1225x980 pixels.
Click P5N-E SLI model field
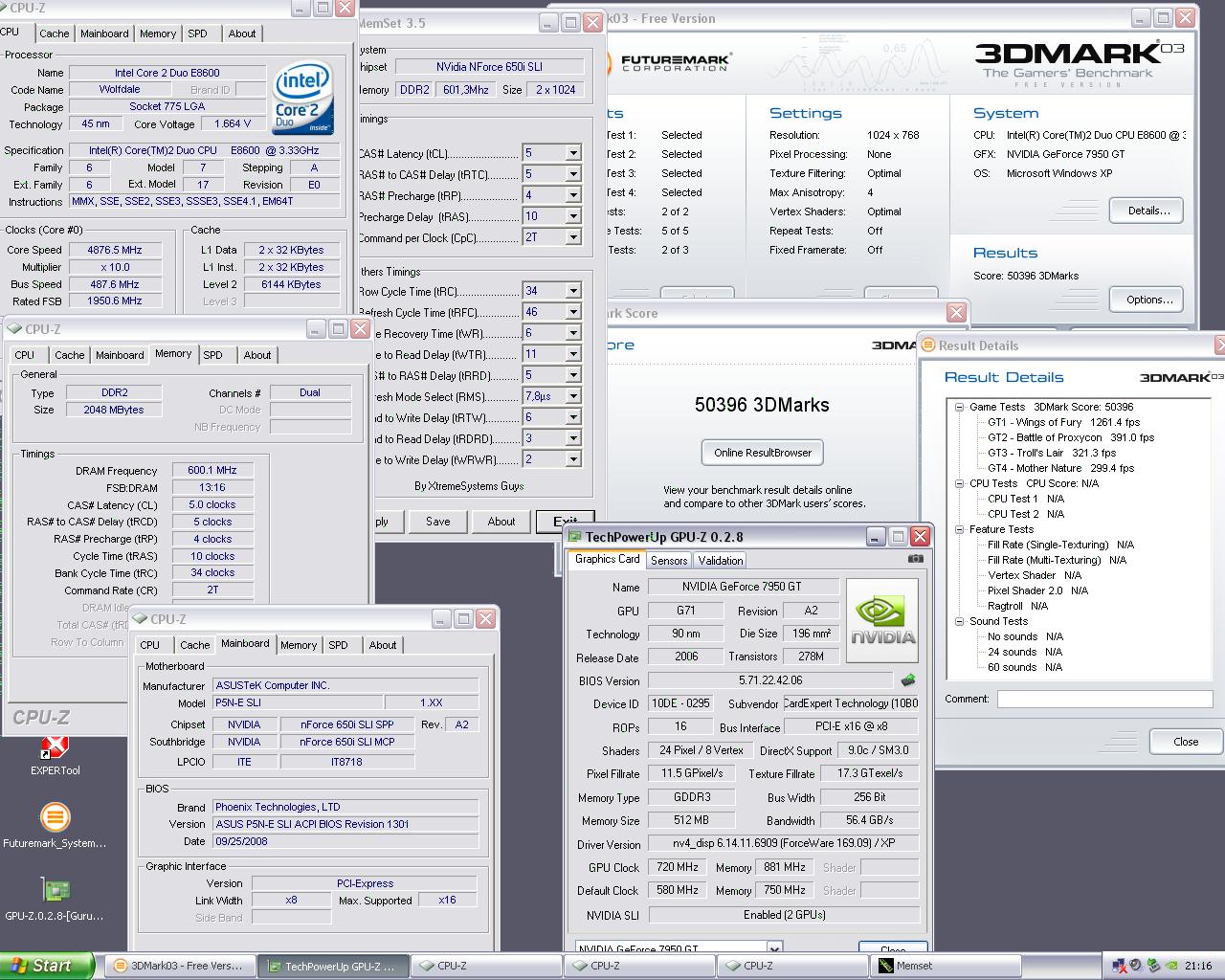(298, 702)
